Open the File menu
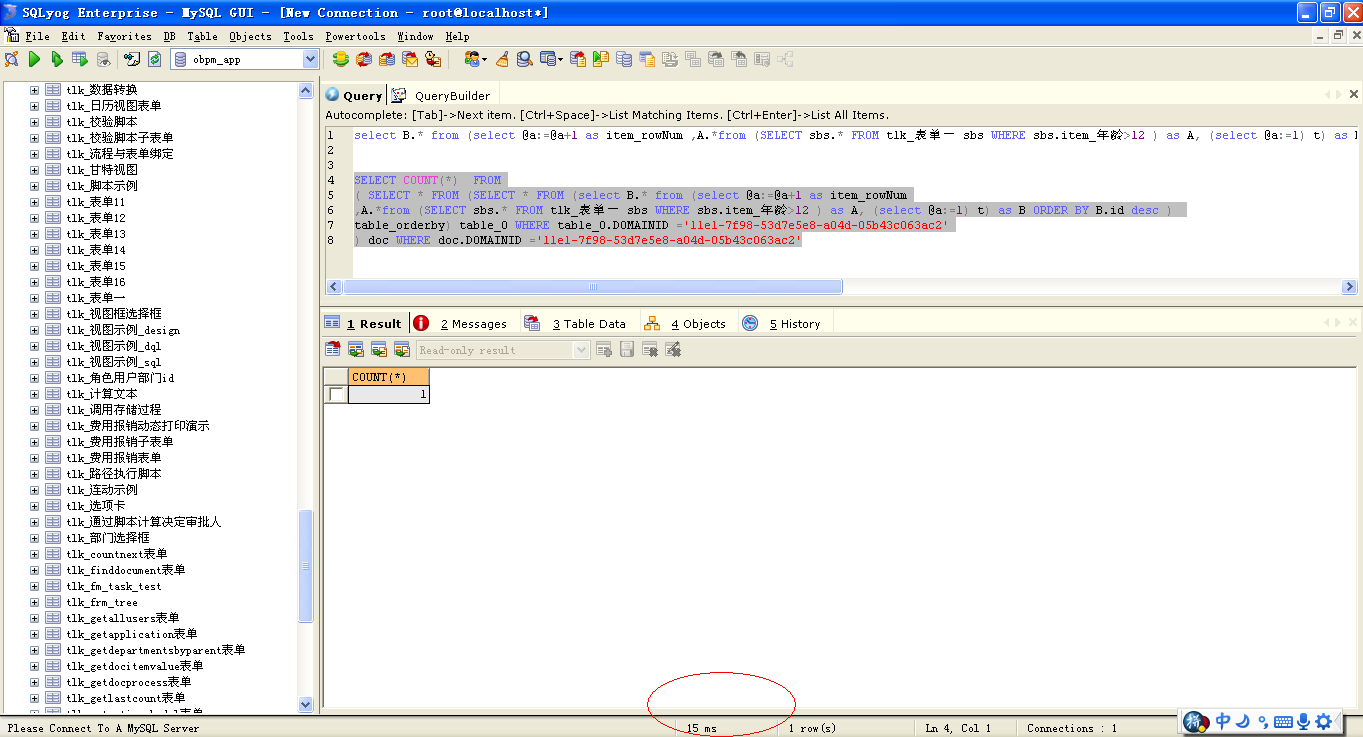The height and width of the screenshot is (737, 1363). pos(38,36)
